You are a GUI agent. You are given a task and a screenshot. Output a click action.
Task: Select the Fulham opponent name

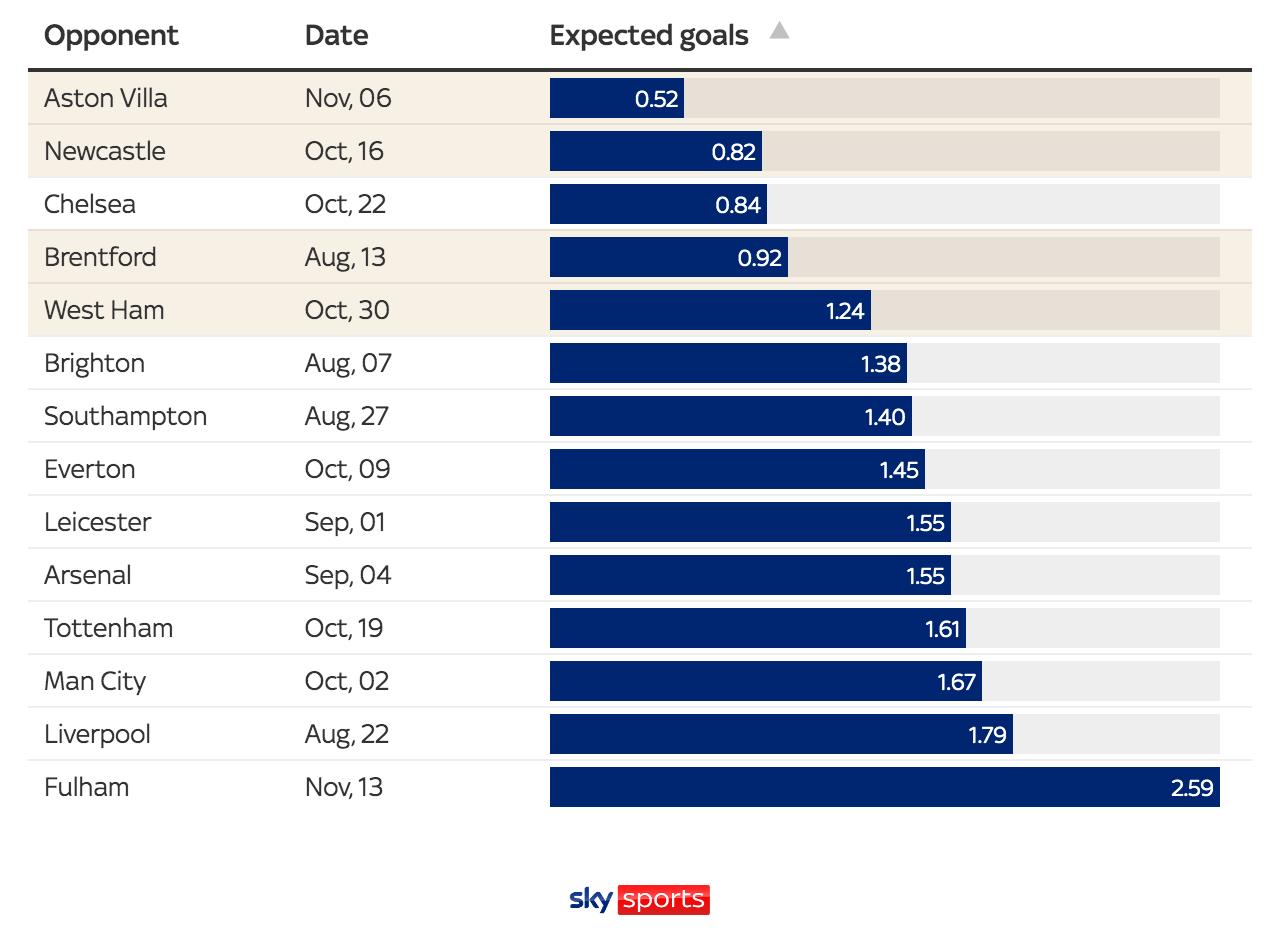(x=86, y=787)
